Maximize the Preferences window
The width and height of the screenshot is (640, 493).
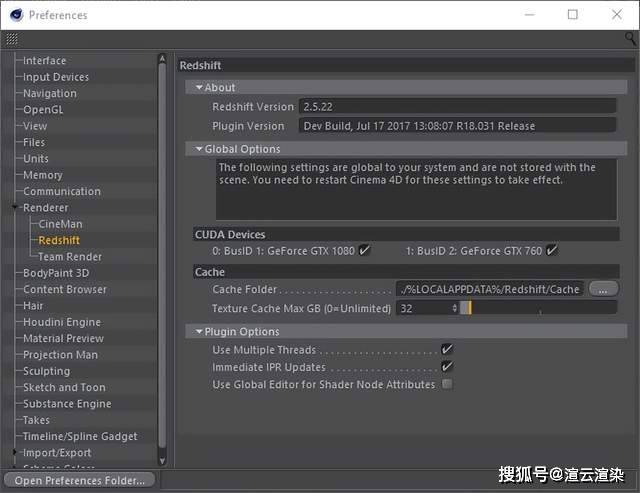[x=573, y=15]
